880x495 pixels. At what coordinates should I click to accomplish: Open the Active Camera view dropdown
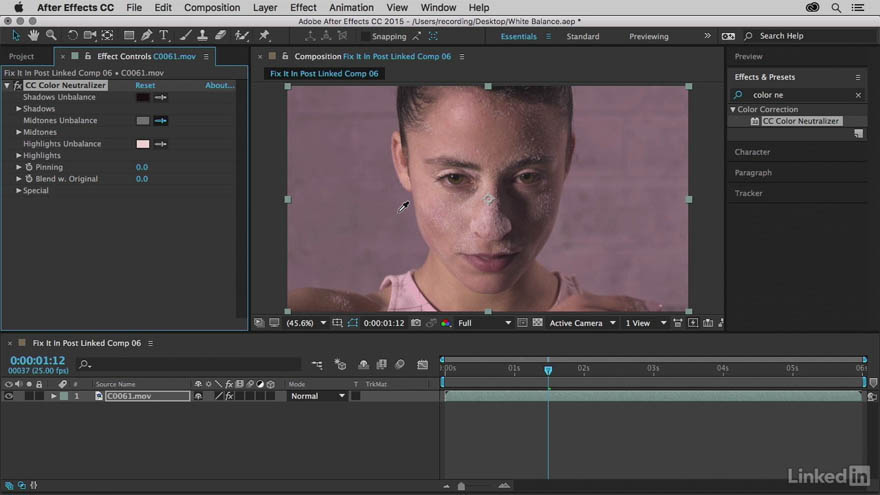point(583,323)
